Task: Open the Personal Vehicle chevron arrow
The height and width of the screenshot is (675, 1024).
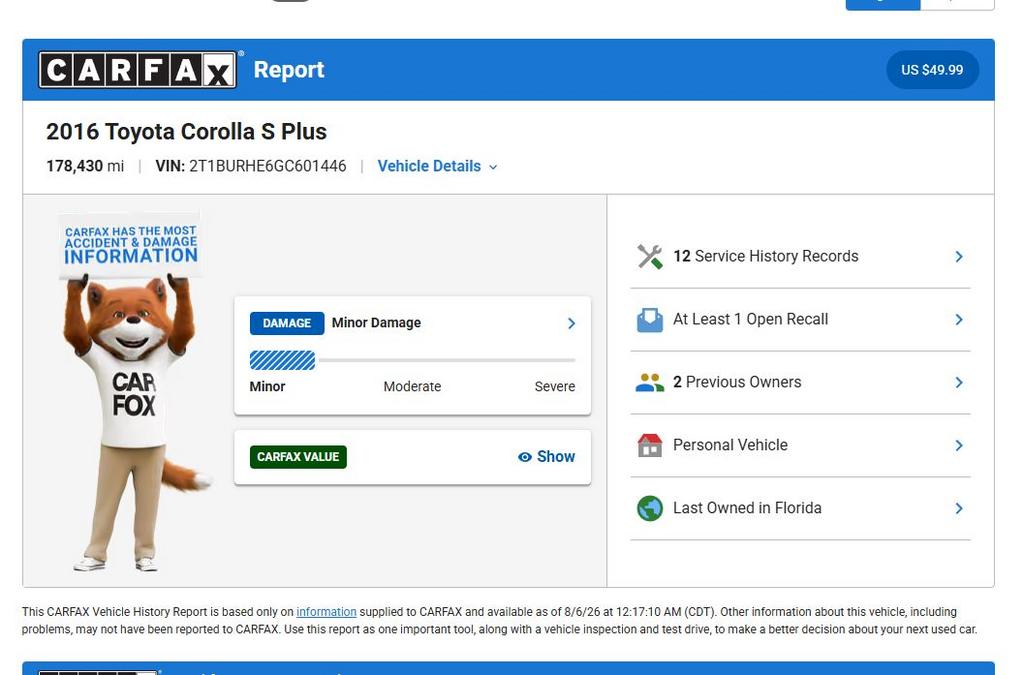Action: coord(959,445)
